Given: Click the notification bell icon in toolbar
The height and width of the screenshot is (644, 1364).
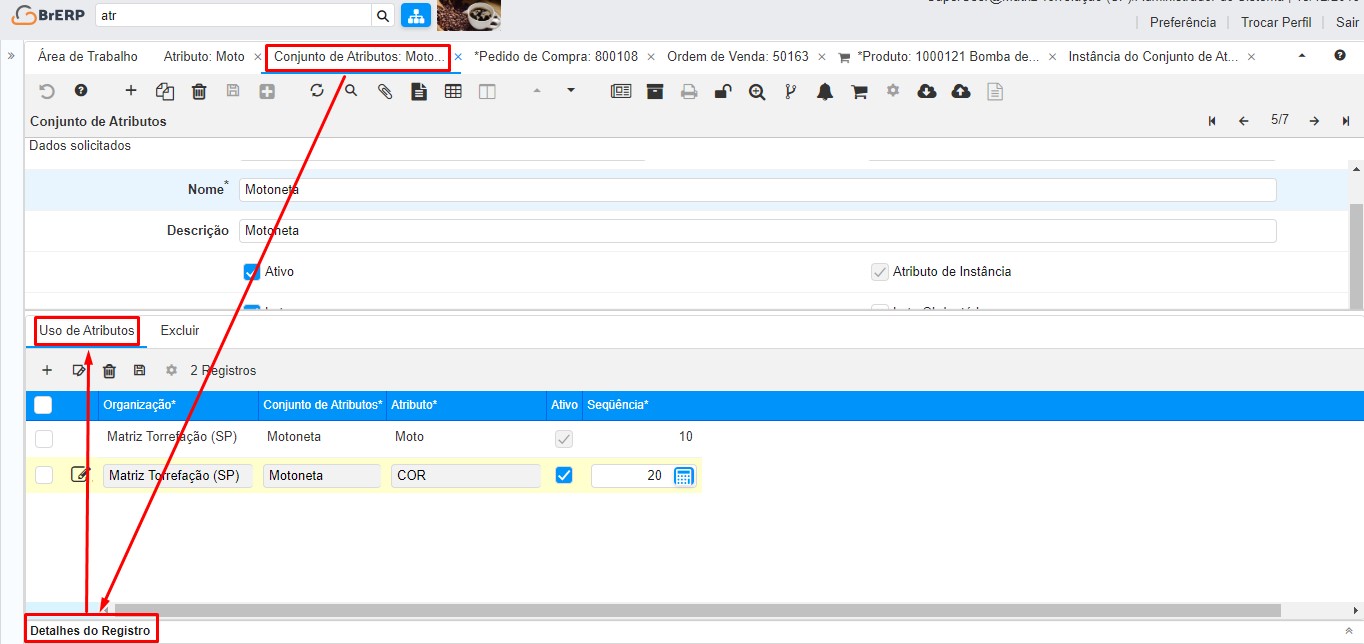Looking at the screenshot, I should coord(825,92).
